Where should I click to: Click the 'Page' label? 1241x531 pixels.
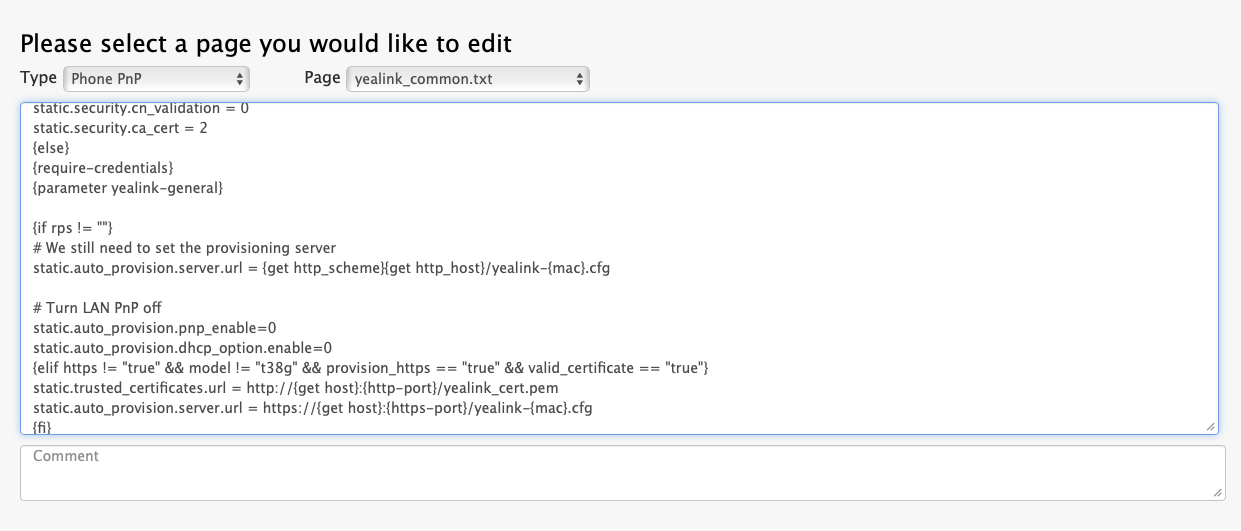coord(322,78)
